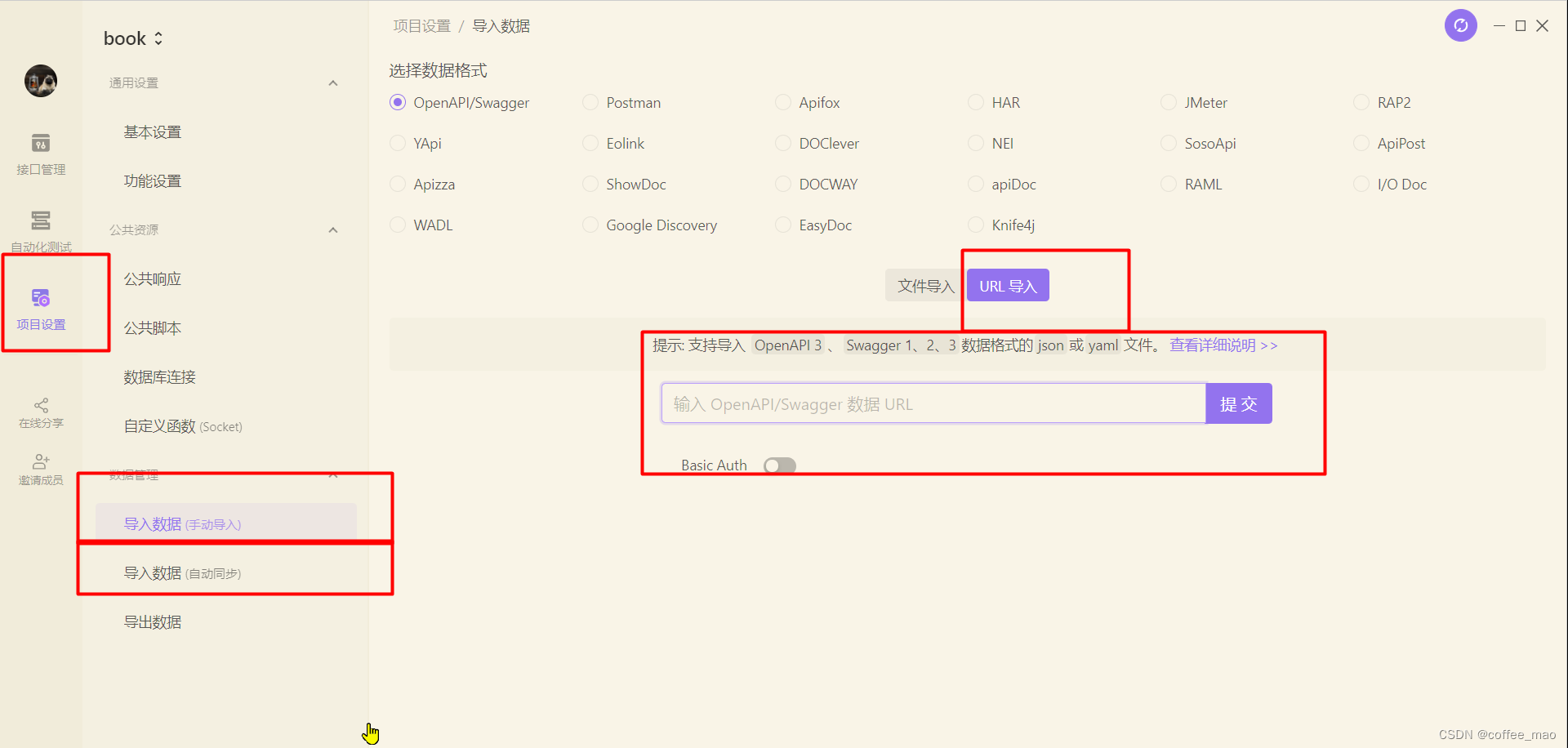The image size is (1568, 748).
Task: Collapse the 公共资源 section
Action: click(332, 229)
